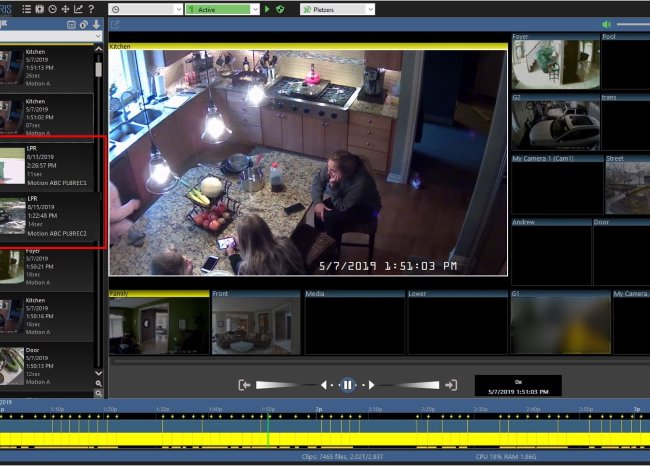The width and height of the screenshot is (650, 466).
Task: Select the Andrew camera tile
Action: point(551,252)
